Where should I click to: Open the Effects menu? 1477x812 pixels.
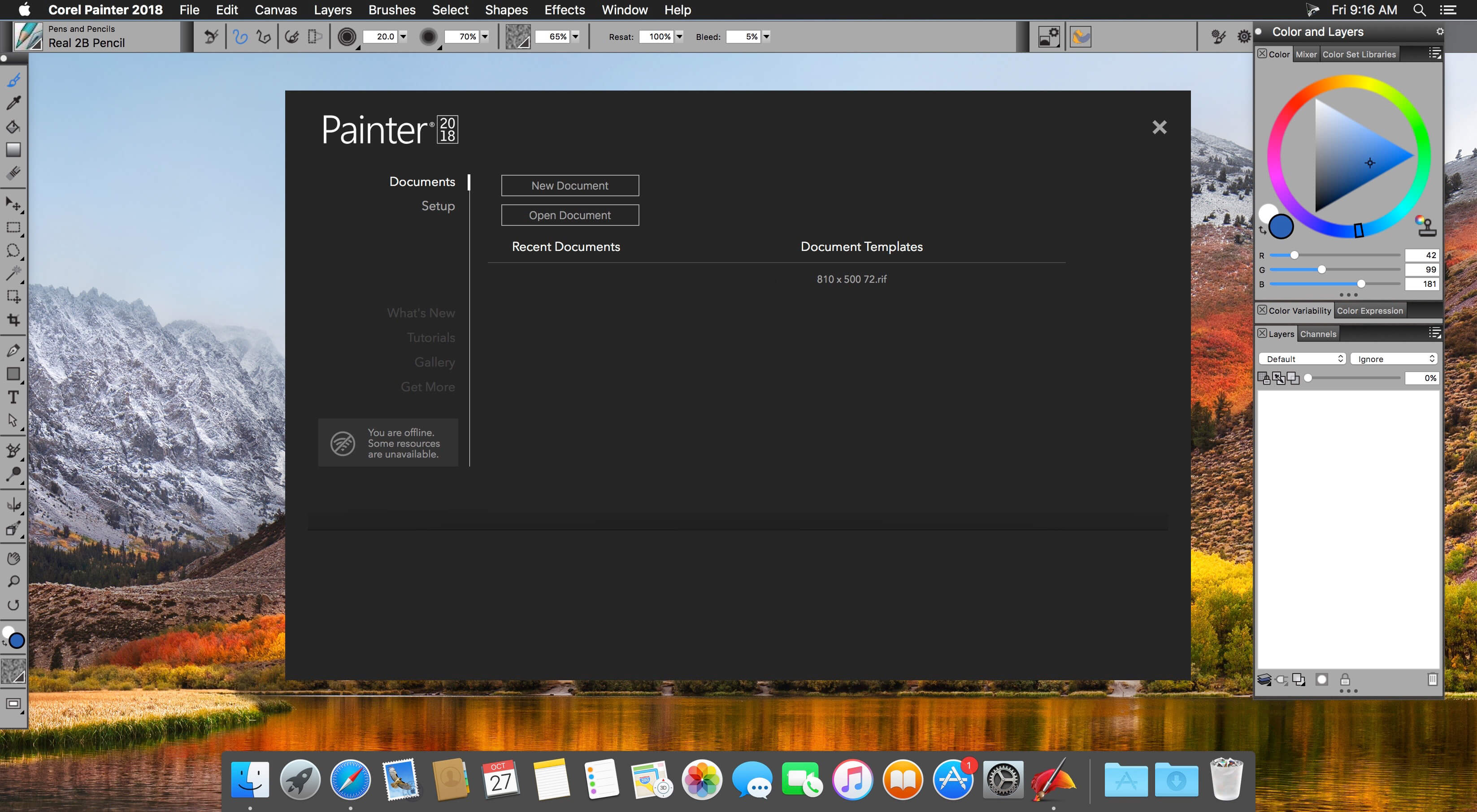point(565,10)
